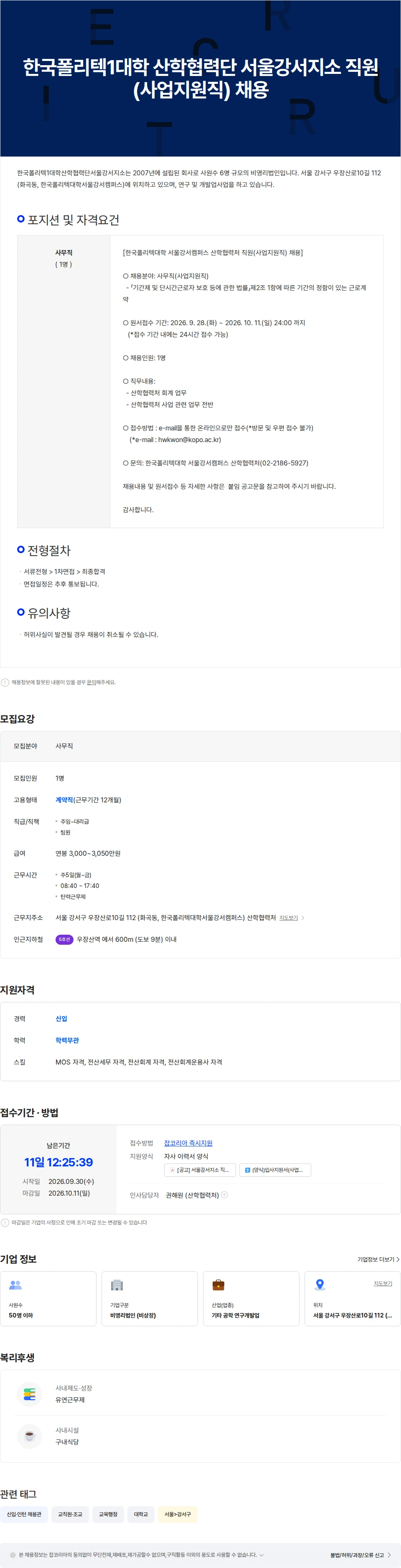
Task: Click the building icon in 기업구분 card
Action: (x=117, y=1285)
